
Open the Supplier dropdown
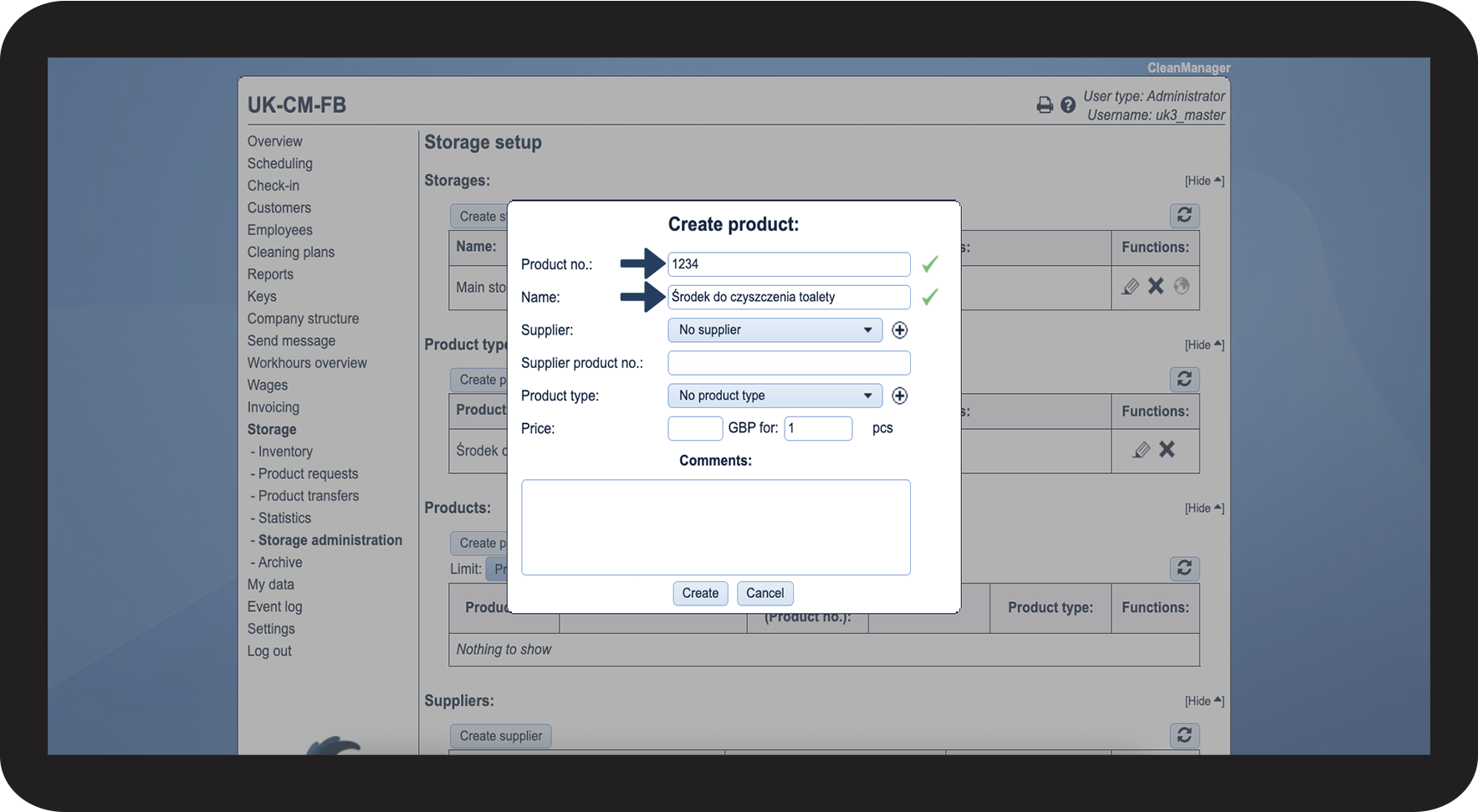(x=775, y=330)
